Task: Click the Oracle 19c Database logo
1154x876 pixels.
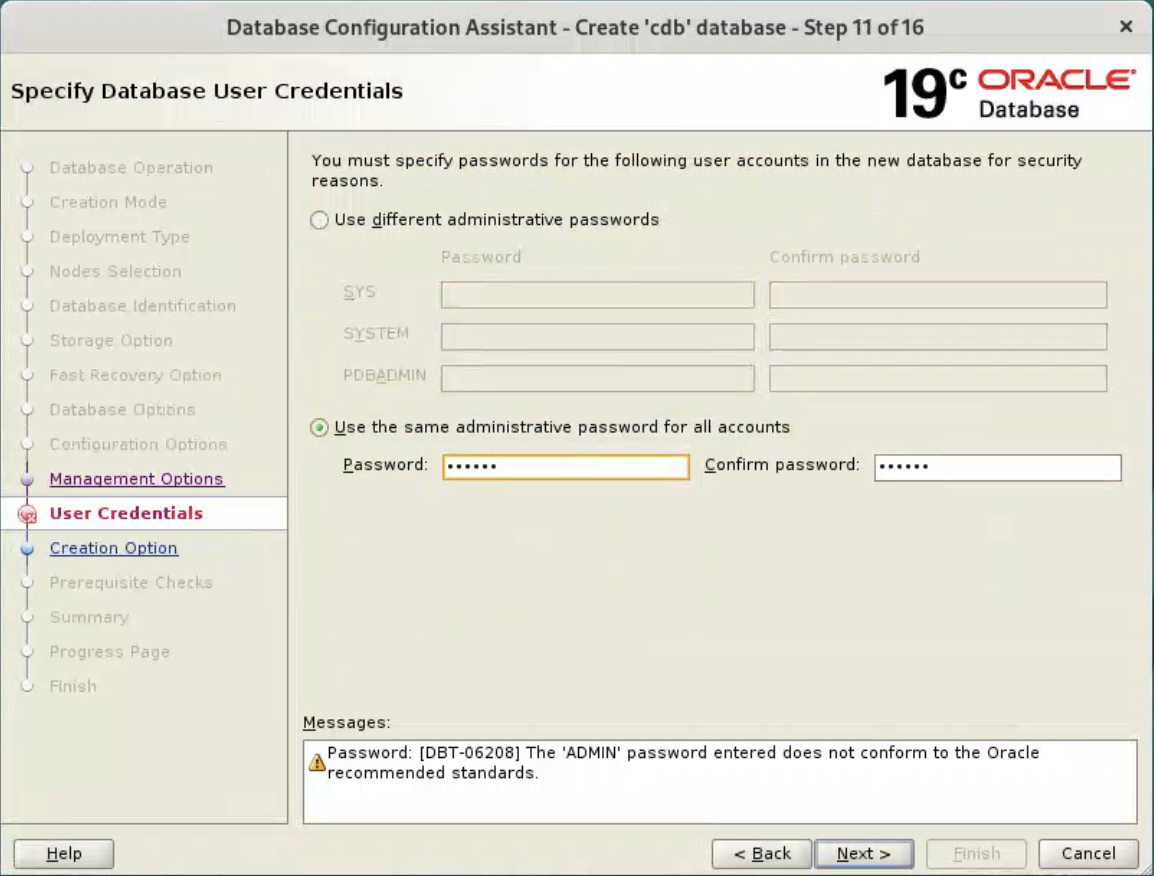Action: [1008, 93]
